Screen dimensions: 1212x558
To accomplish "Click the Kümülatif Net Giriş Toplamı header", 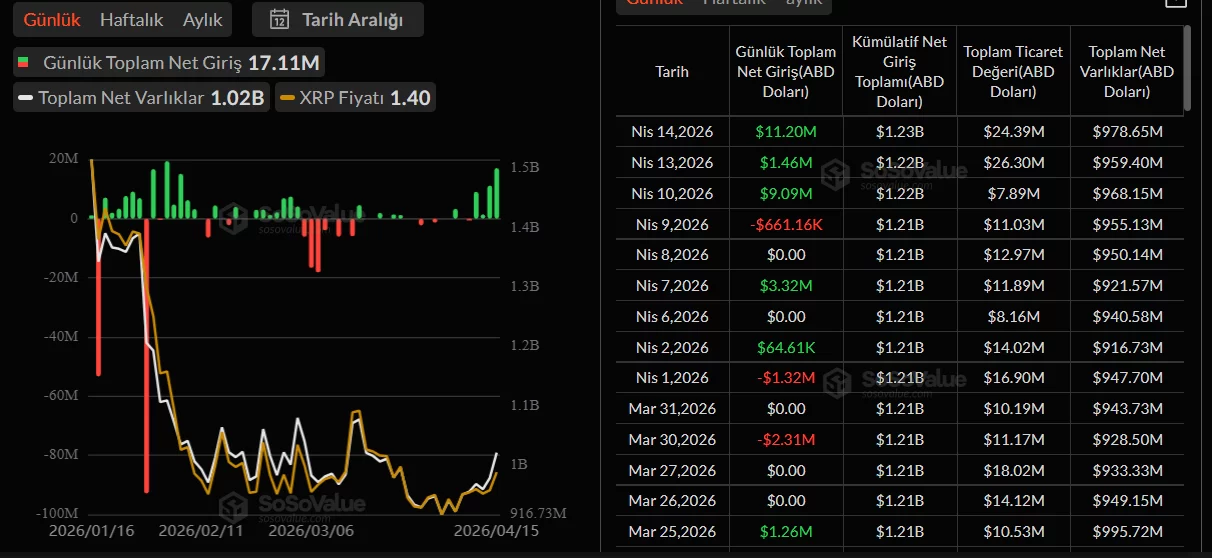I will click(x=899, y=71).
